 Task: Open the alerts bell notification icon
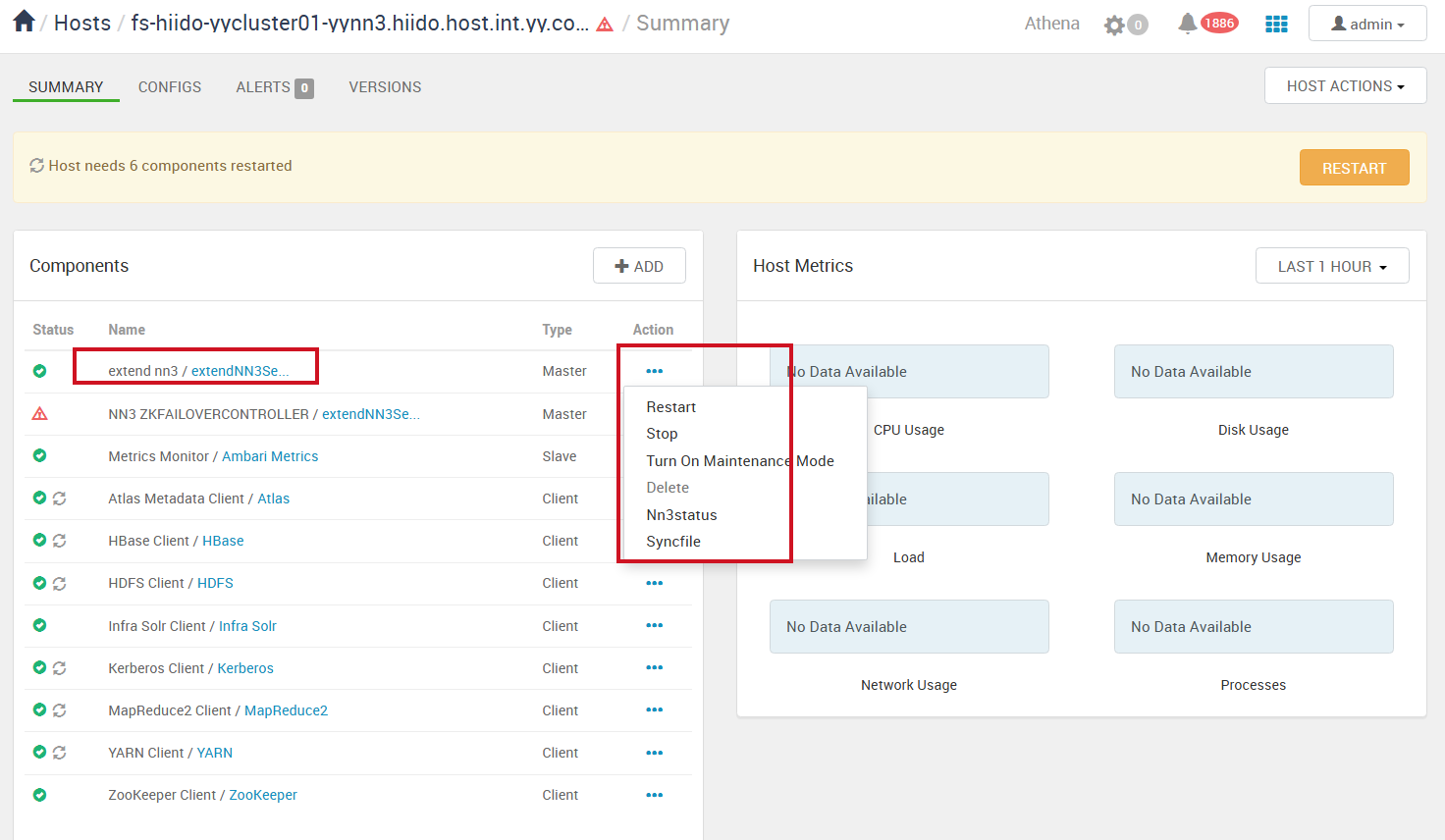(1188, 24)
